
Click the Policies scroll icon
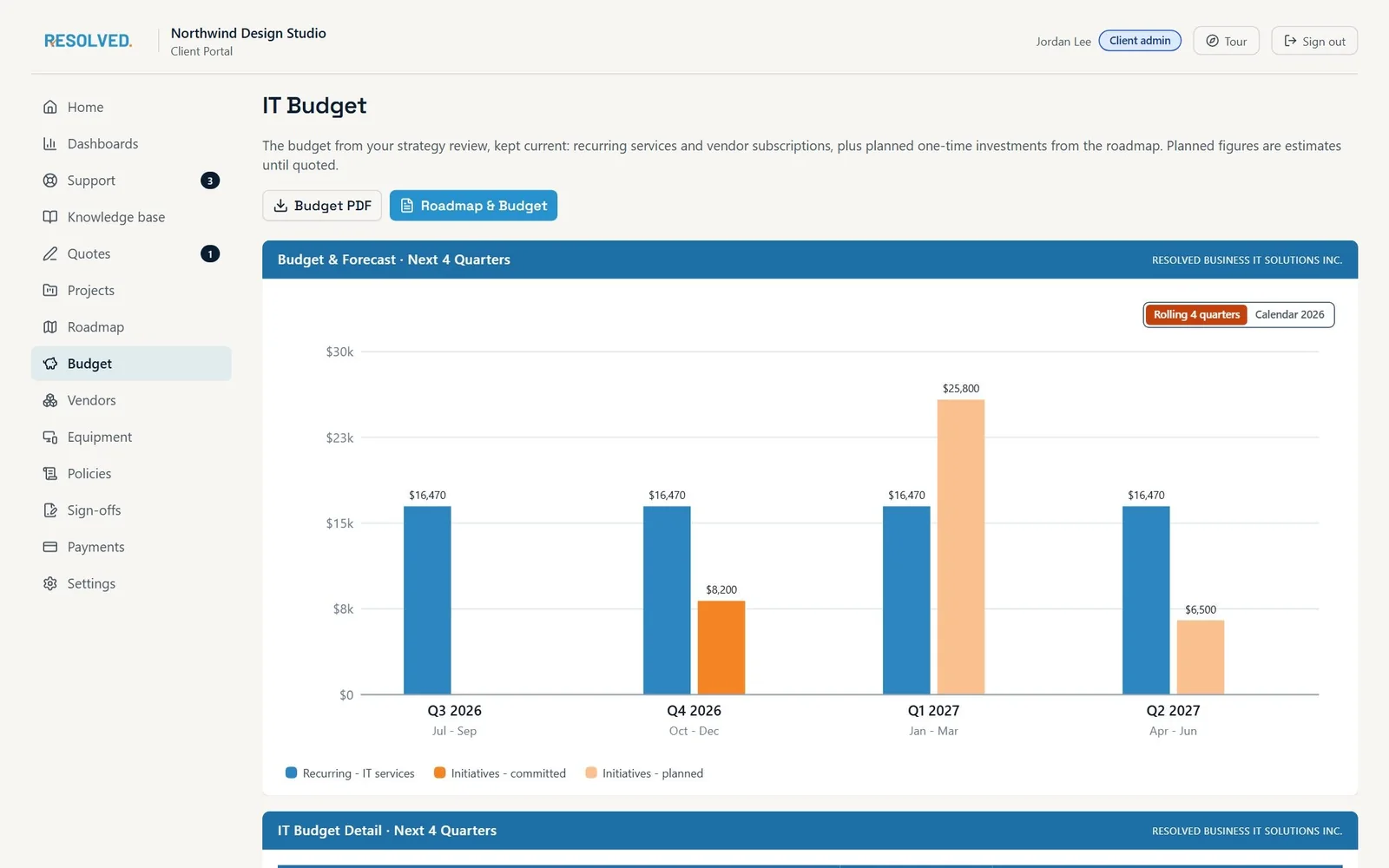click(50, 473)
